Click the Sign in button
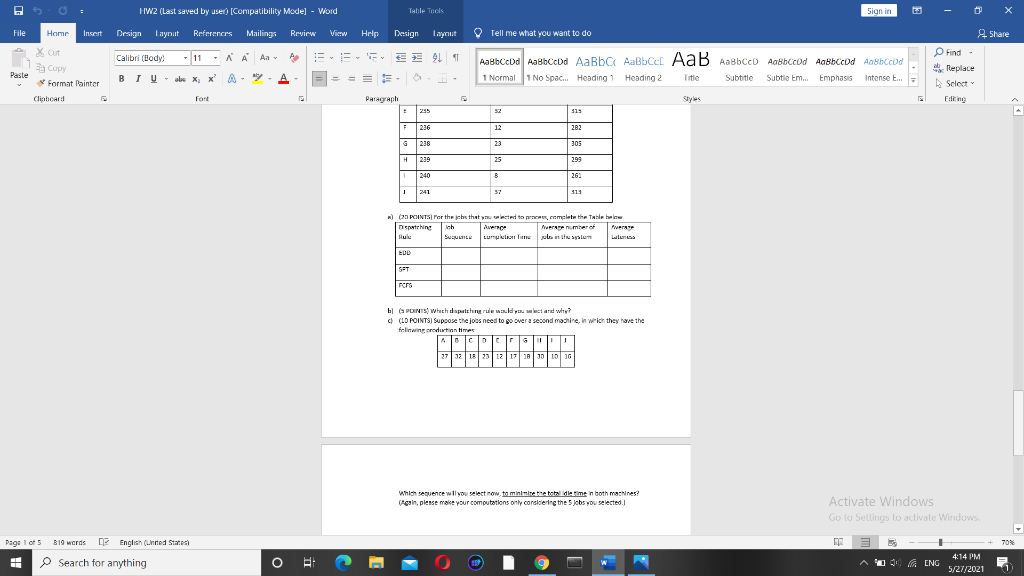Image resolution: width=1024 pixels, height=576 pixels. [878, 10]
